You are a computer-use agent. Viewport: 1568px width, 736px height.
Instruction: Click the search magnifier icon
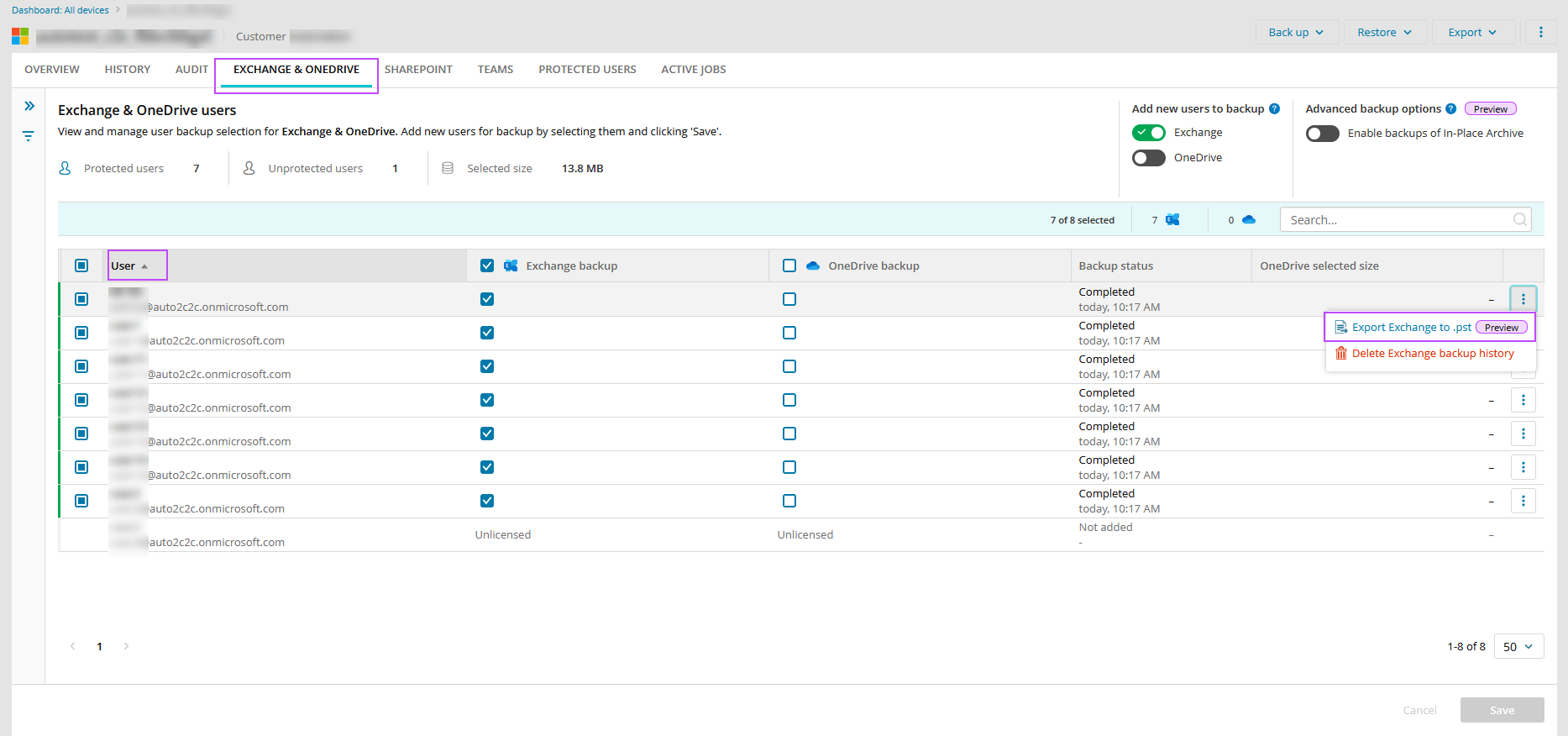[1519, 220]
